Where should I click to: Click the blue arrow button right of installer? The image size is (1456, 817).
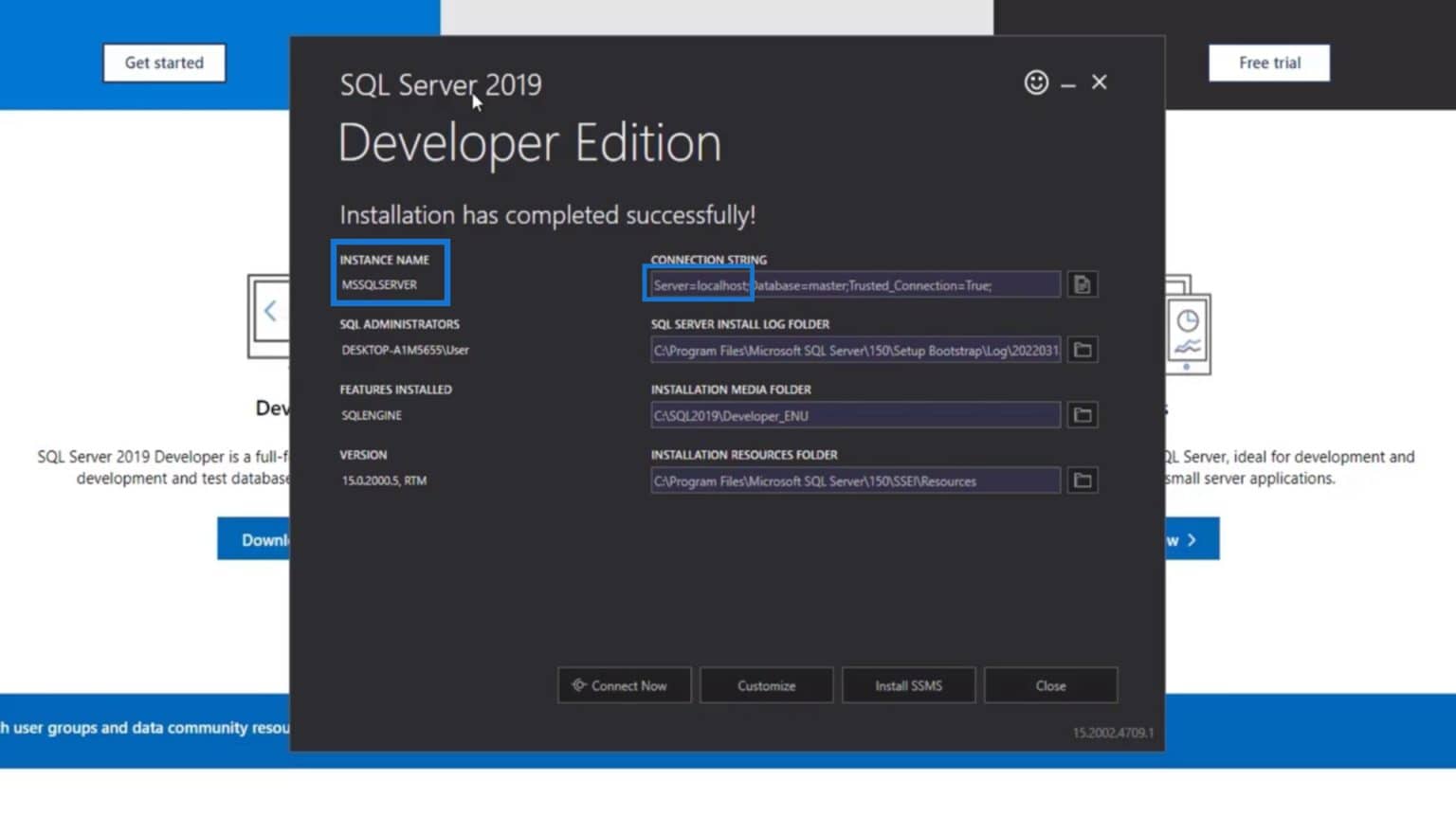1192,539
